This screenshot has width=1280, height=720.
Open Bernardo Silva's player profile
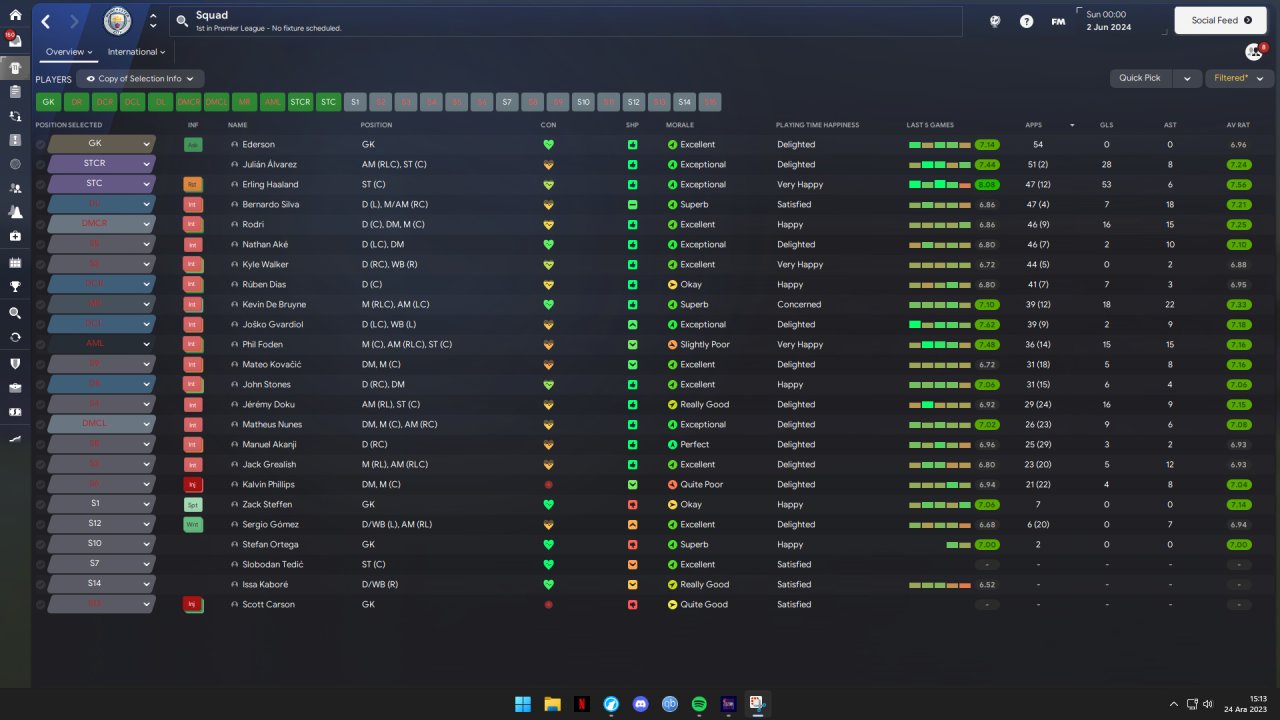(270, 205)
